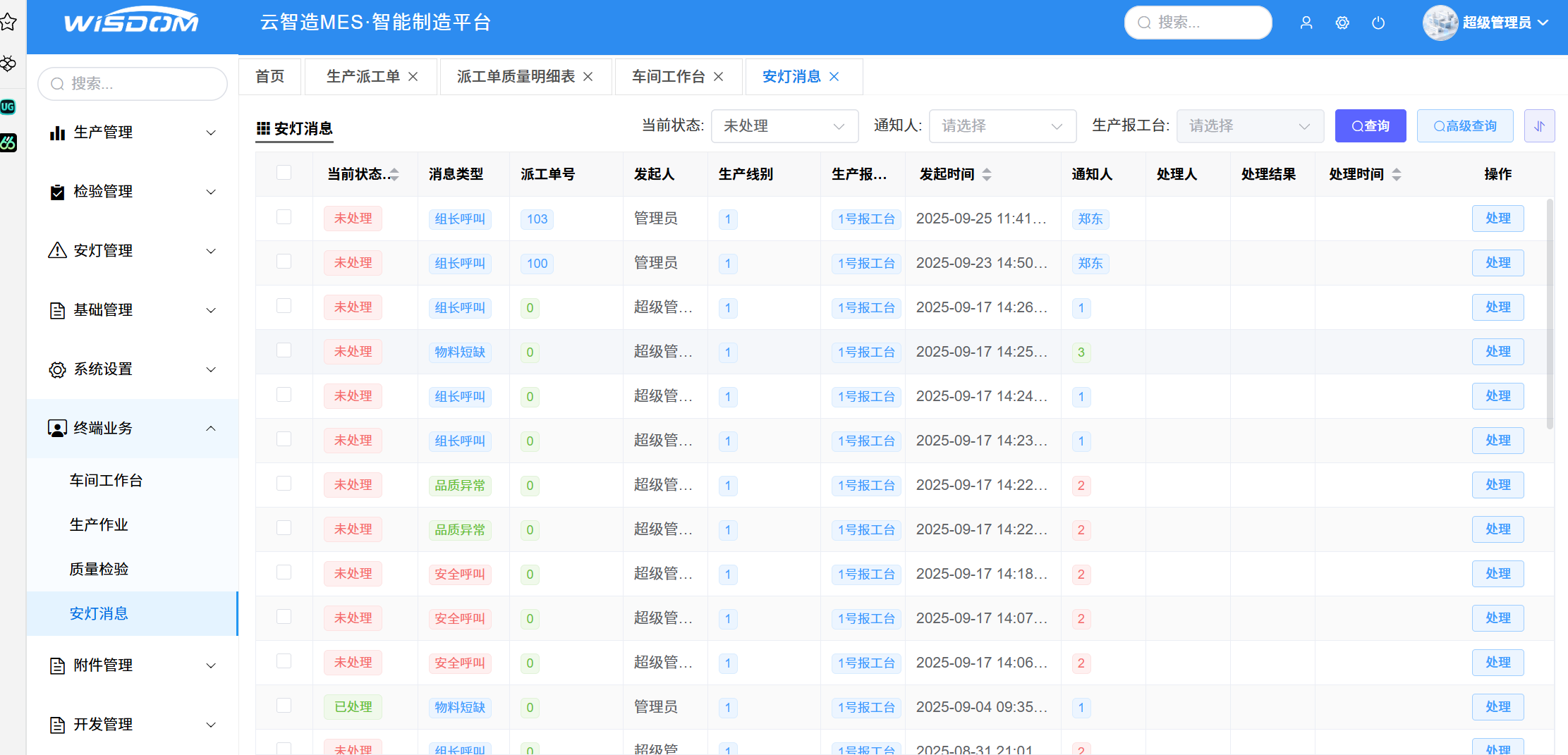This screenshot has height=755, width=1568.
Task: Click 处理 for the 2025-09-17 14:06 row
Action: tap(1497, 663)
